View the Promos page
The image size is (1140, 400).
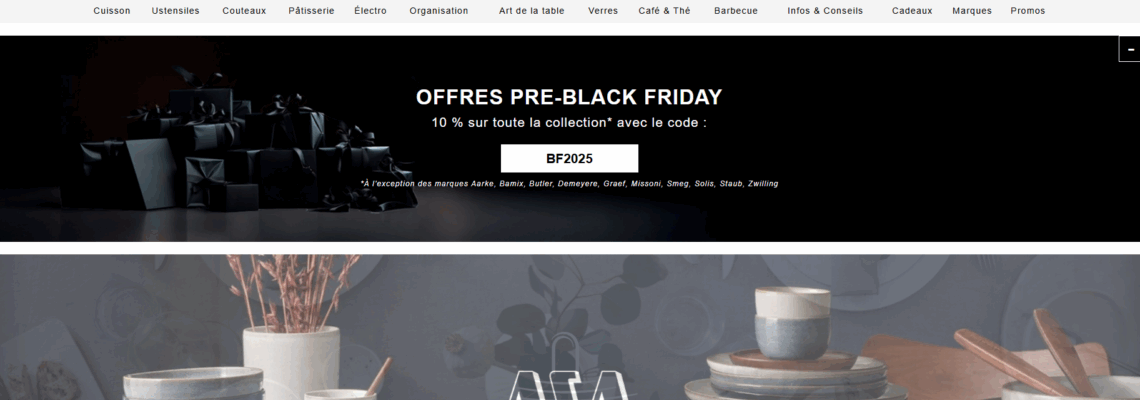1028,11
